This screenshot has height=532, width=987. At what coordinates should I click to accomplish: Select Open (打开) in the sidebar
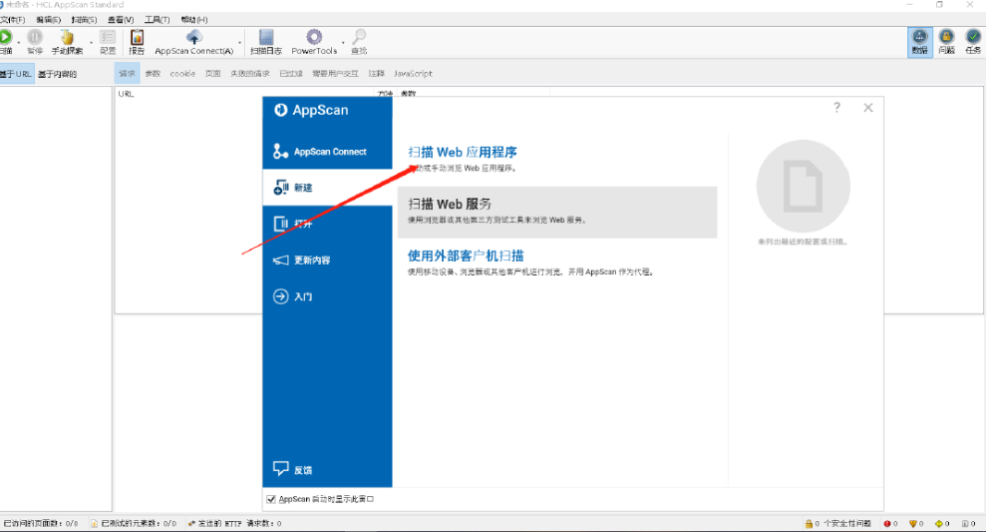(x=327, y=224)
